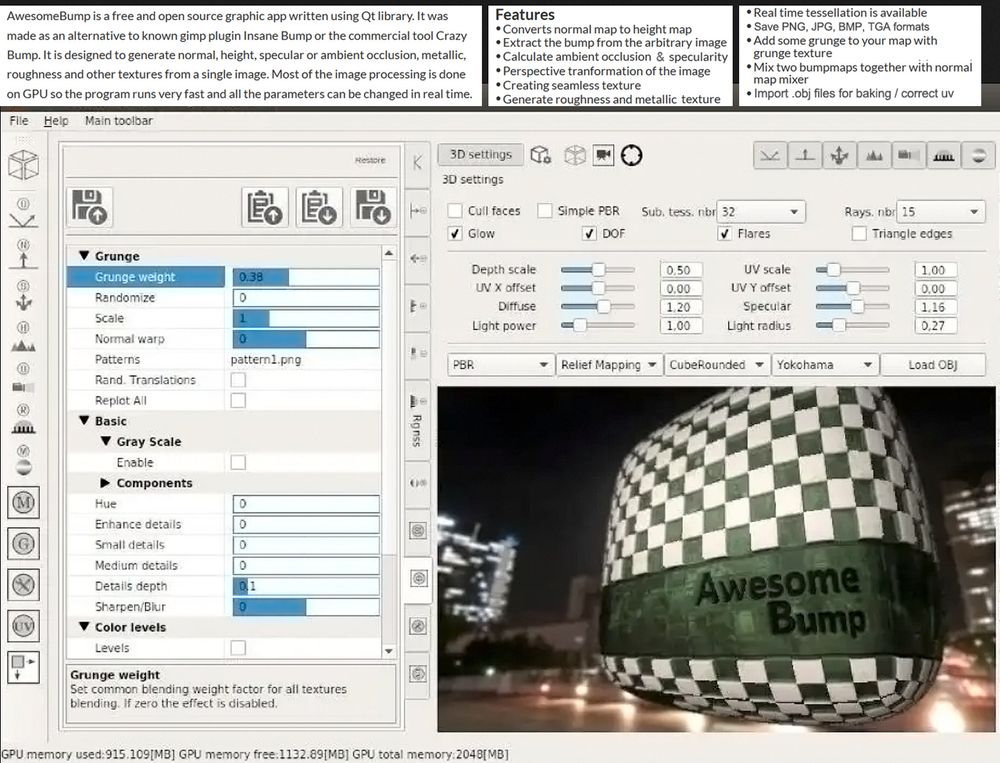Toggle the height map button in top-right toolbar
The width and height of the screenshot is (1000, 763).
coord(874,155)
